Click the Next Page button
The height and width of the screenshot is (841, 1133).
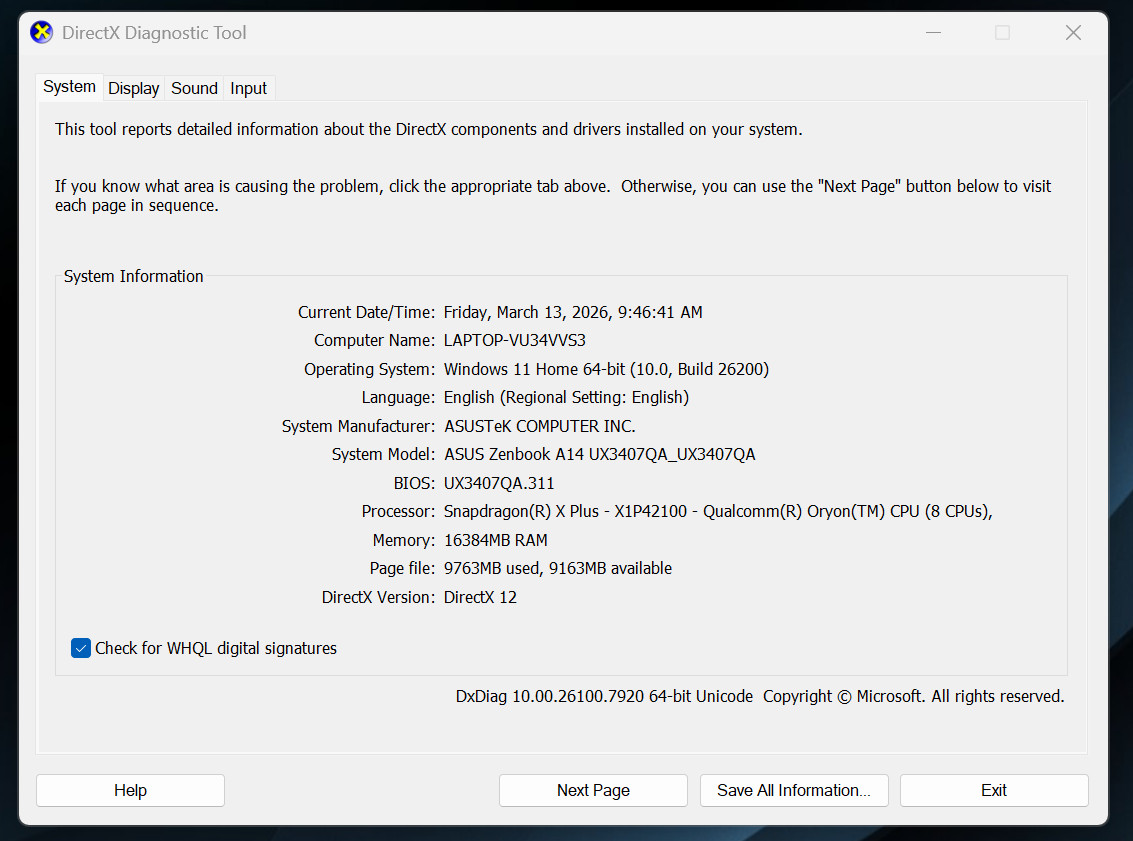click(x=593, y=790)
